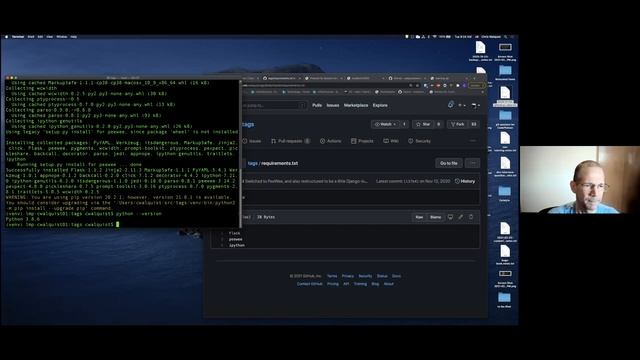Click the Contact GitHub footer link
The width and height of the screenshot is (640, 360).
[x=309, y=284]
